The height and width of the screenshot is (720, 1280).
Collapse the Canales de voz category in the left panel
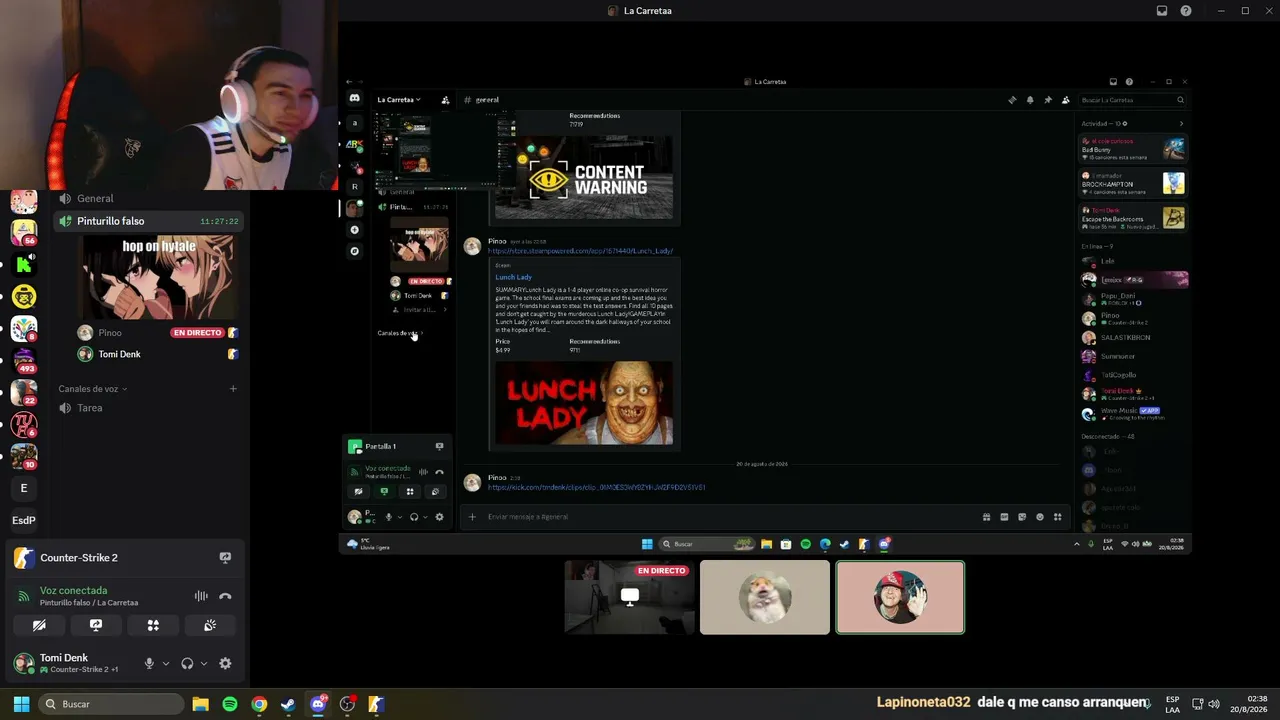pyautogui.click(x=93, y=389)
